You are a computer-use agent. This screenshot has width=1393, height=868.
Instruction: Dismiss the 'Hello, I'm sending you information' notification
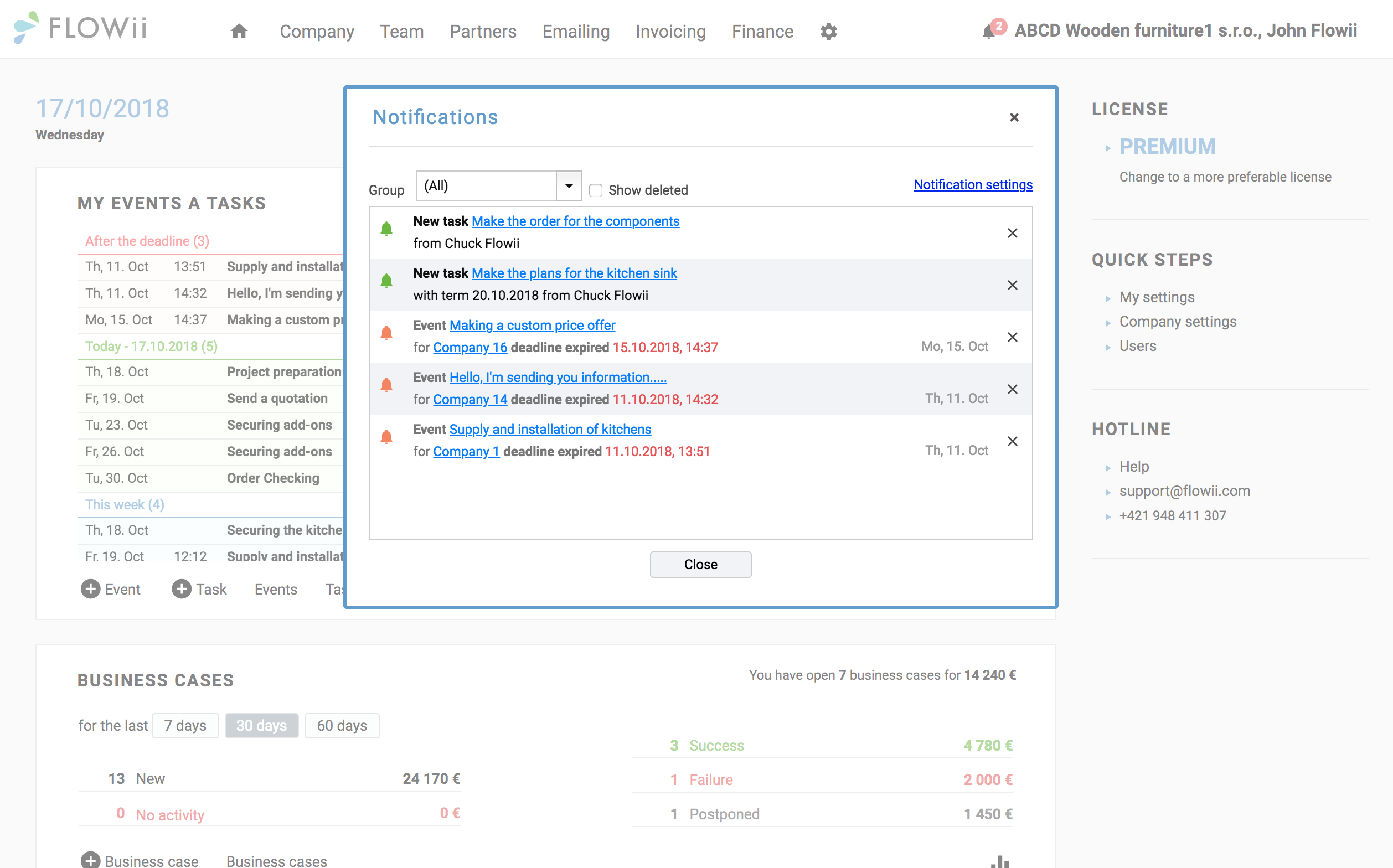tap(1012, 389)
